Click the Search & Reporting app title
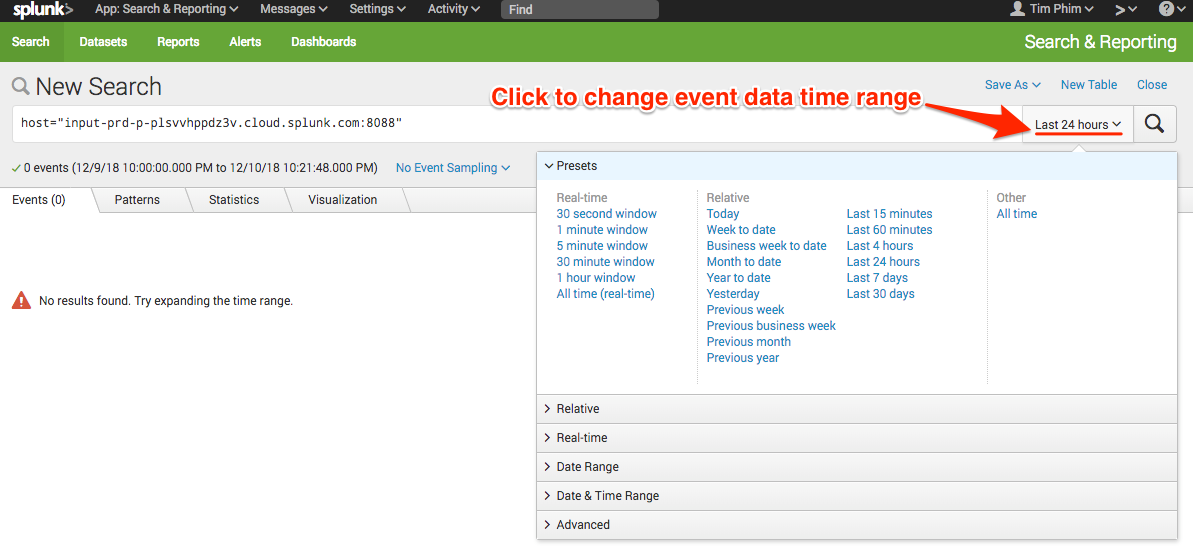 coord(1100,42)
